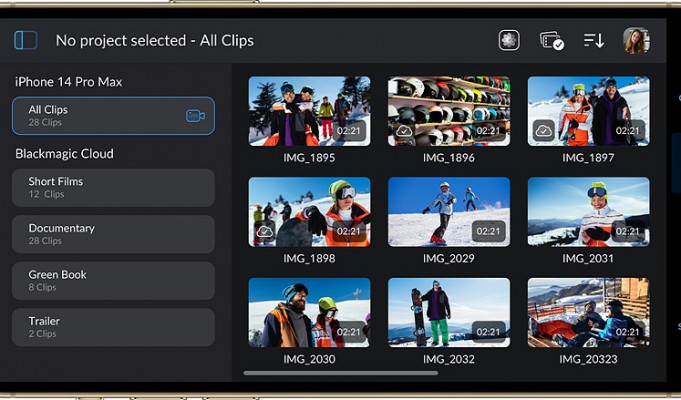The image size is (681, 400).
Task: Click cloud status icon on IMG_1898
Action: [x=264, y=231]
